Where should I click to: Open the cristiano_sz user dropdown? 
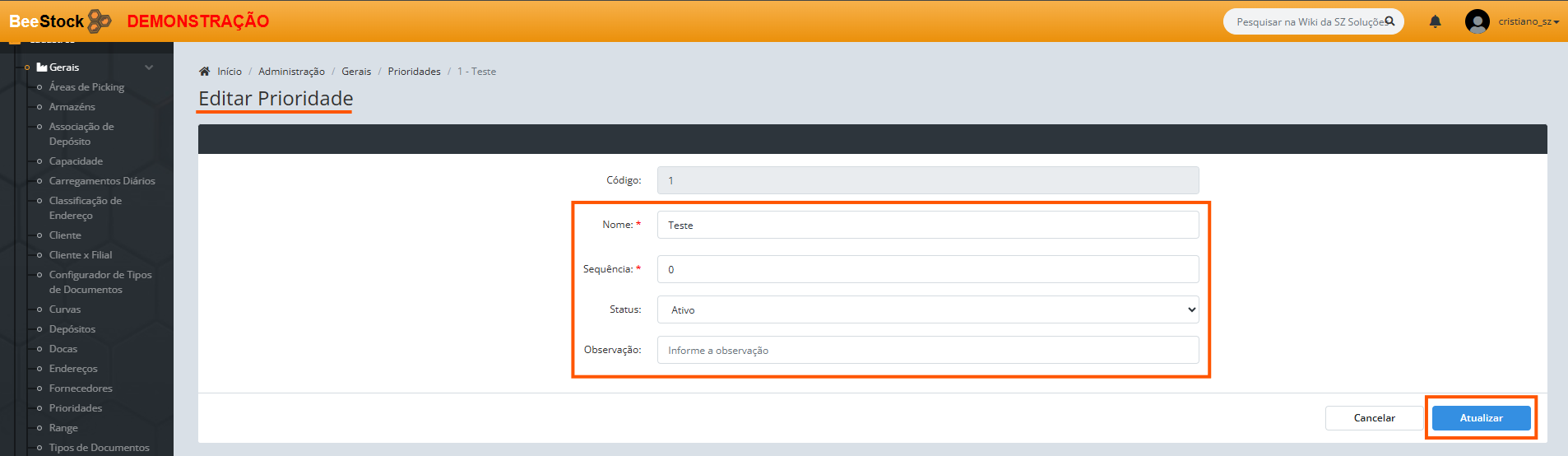(1528, 21)
